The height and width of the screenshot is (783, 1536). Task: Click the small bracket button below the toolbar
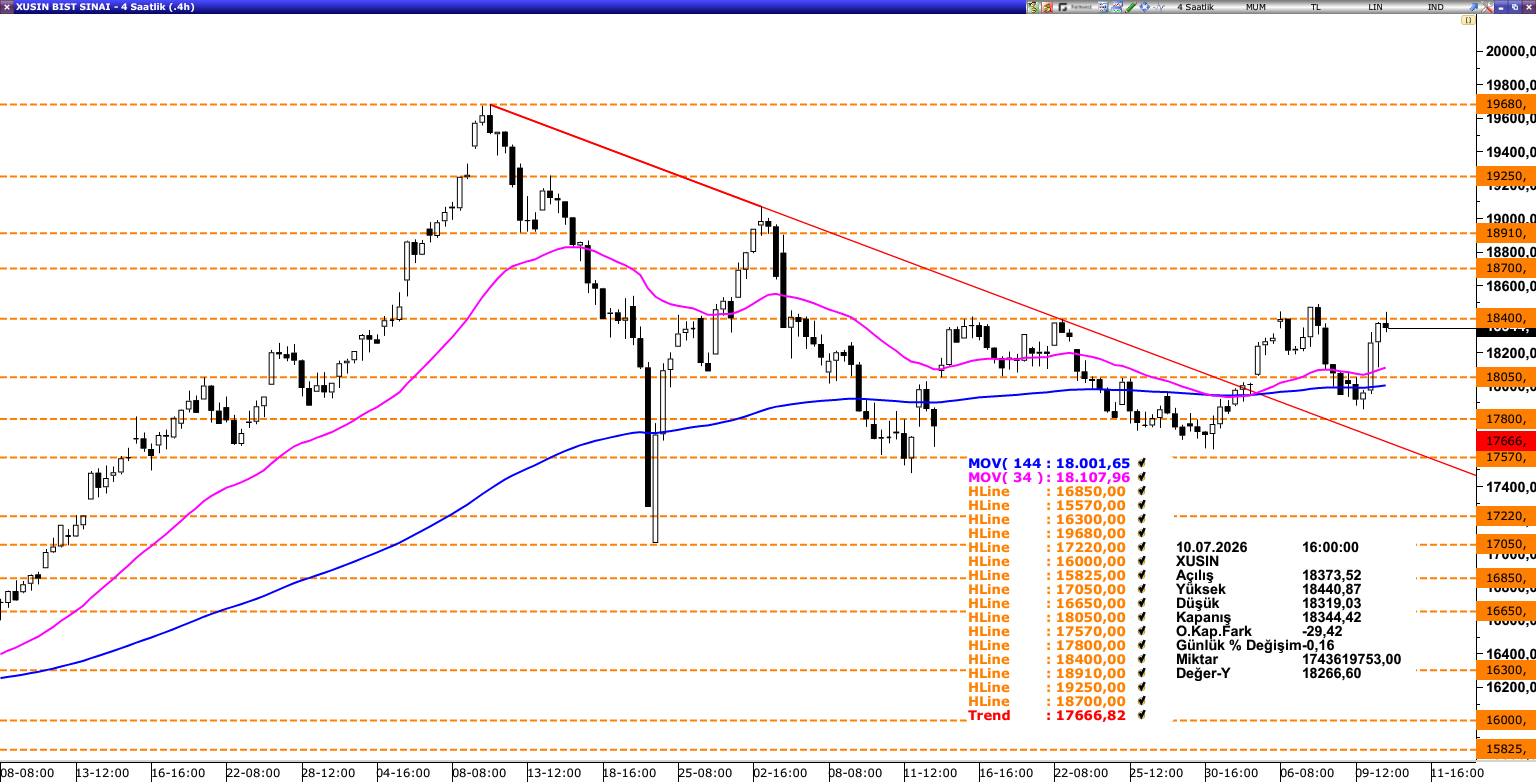click(x=1468, y=20)
